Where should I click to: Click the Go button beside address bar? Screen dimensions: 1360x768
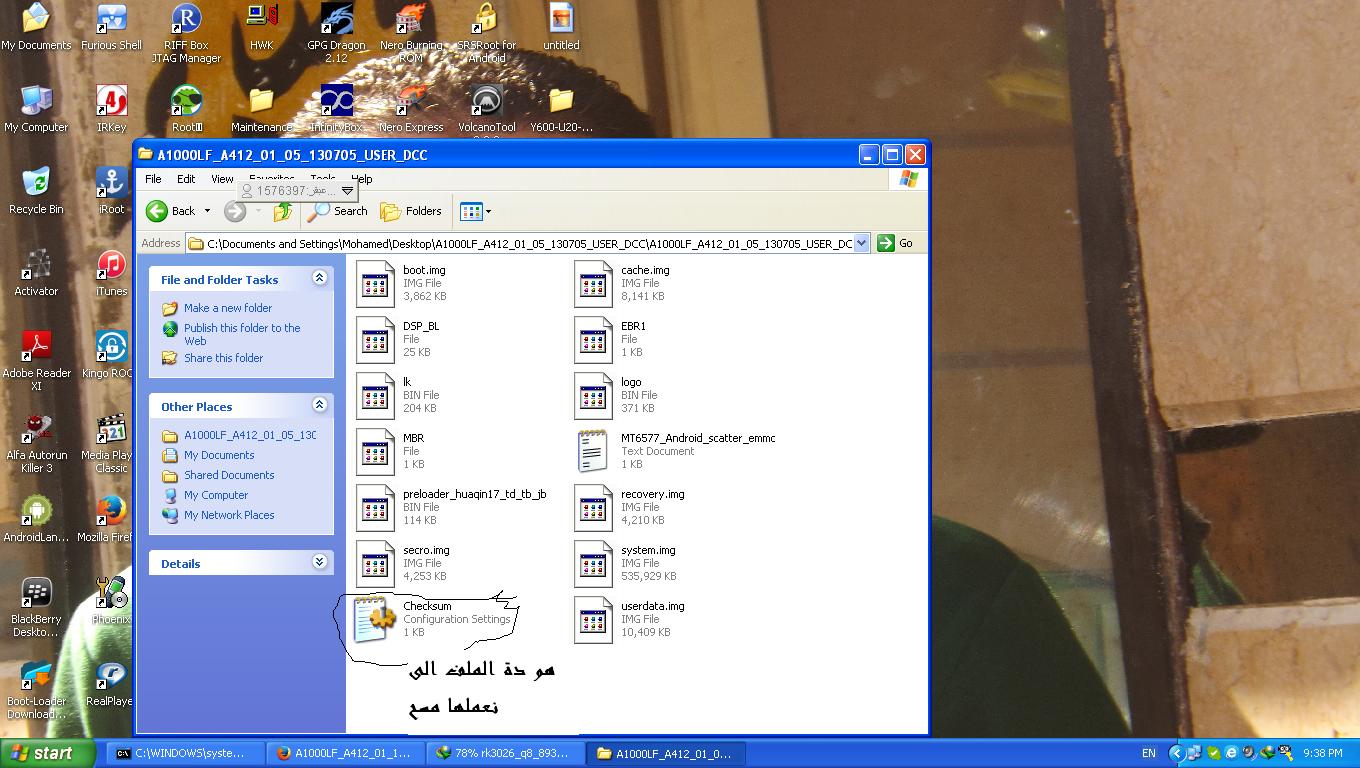pos(895,243)
